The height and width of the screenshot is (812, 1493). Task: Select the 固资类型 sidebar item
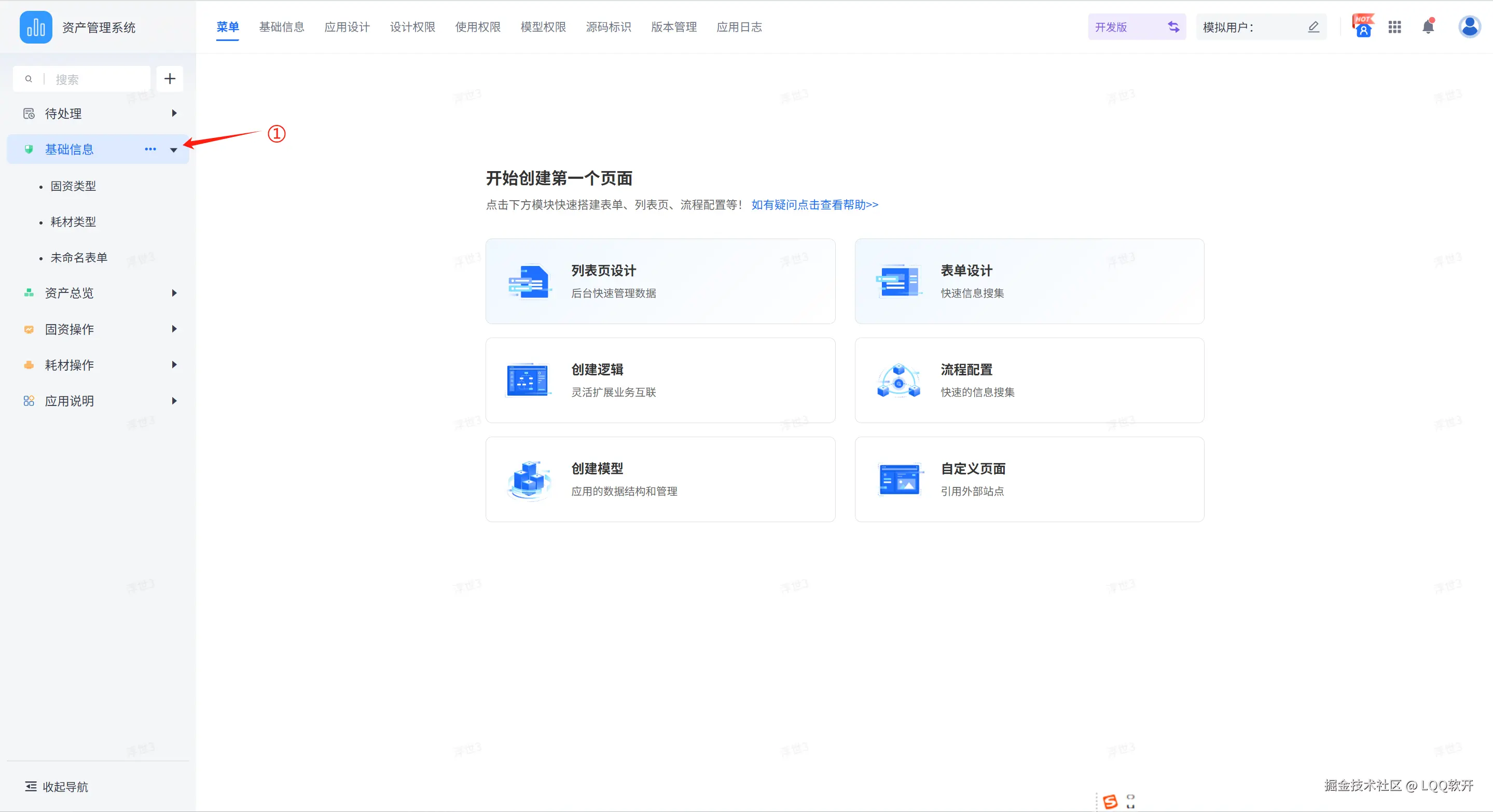click(73, 186)
